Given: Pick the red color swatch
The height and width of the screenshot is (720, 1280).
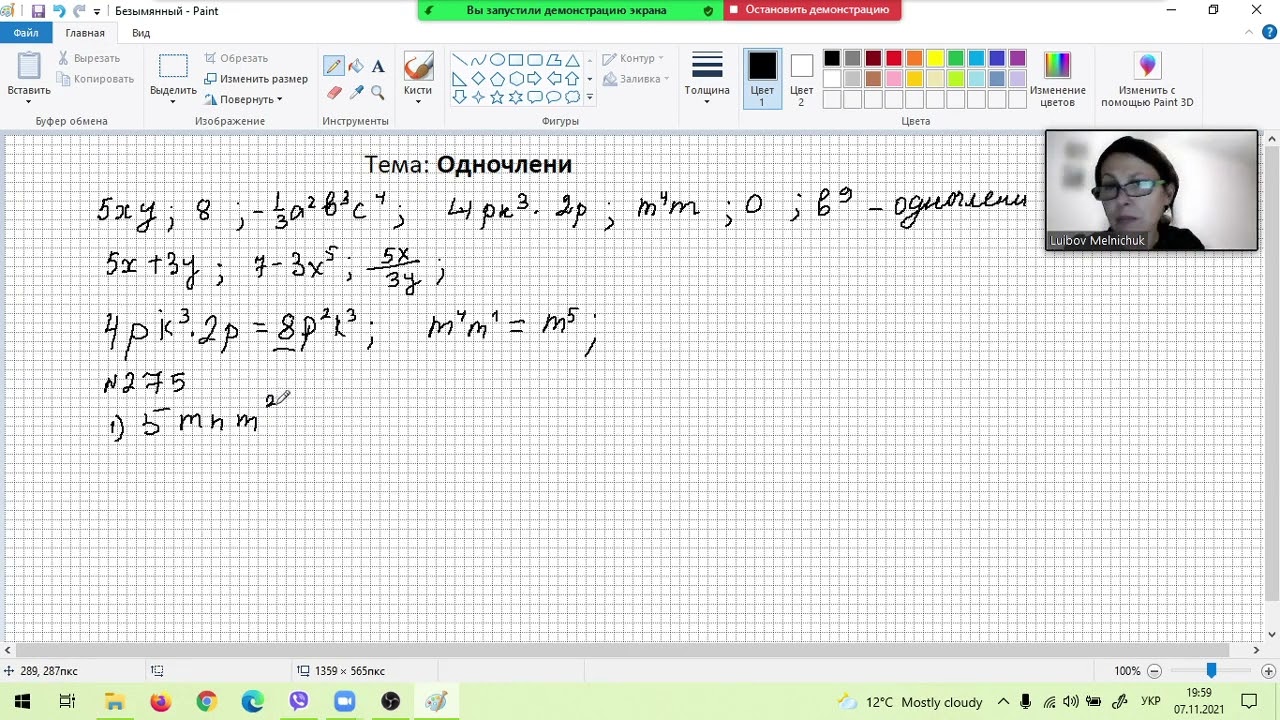Looking at the screenshot, I should point(894,58).
